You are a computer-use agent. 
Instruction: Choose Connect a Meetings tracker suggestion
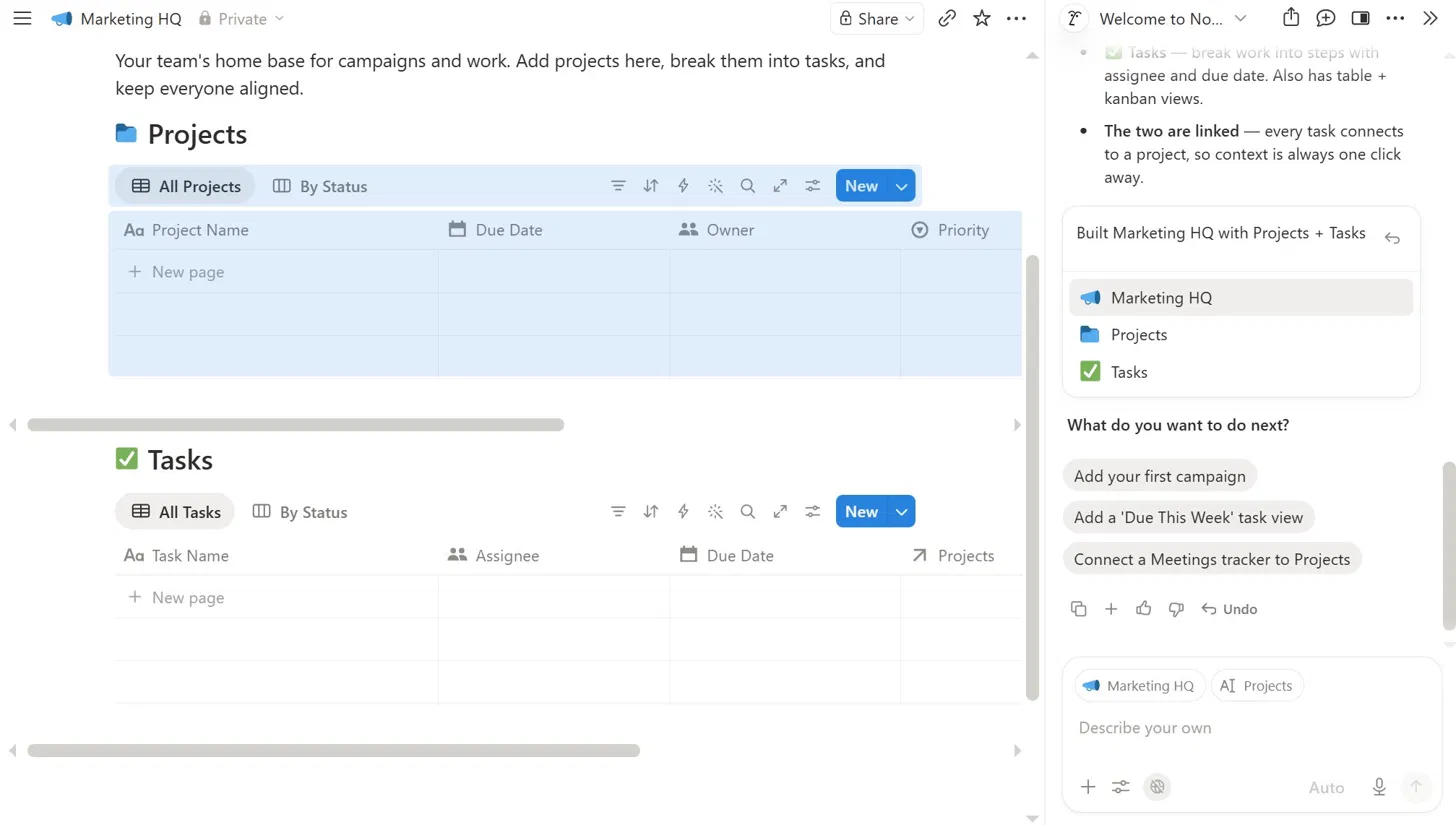(1212, 559)
